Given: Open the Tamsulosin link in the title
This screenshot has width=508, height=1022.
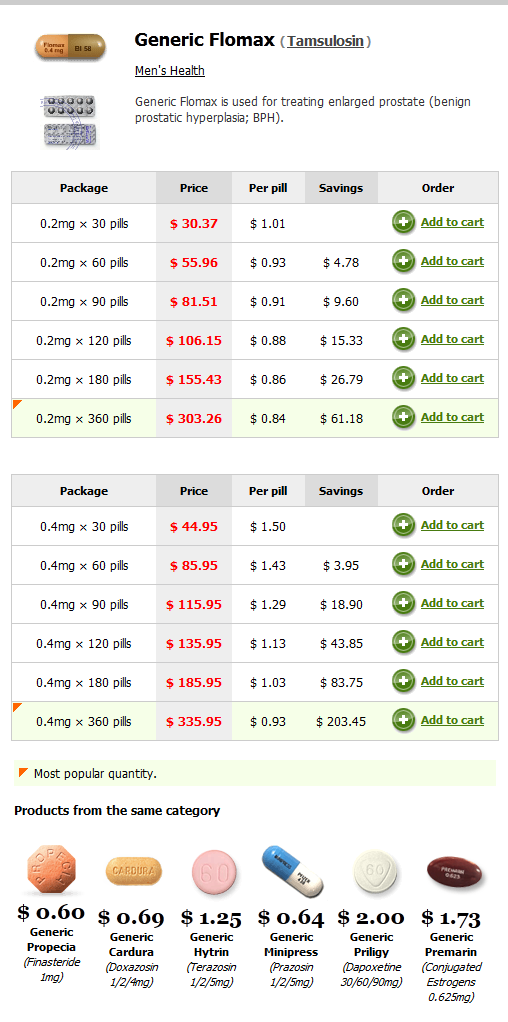Looking at the screenshot, I should 325,41.
